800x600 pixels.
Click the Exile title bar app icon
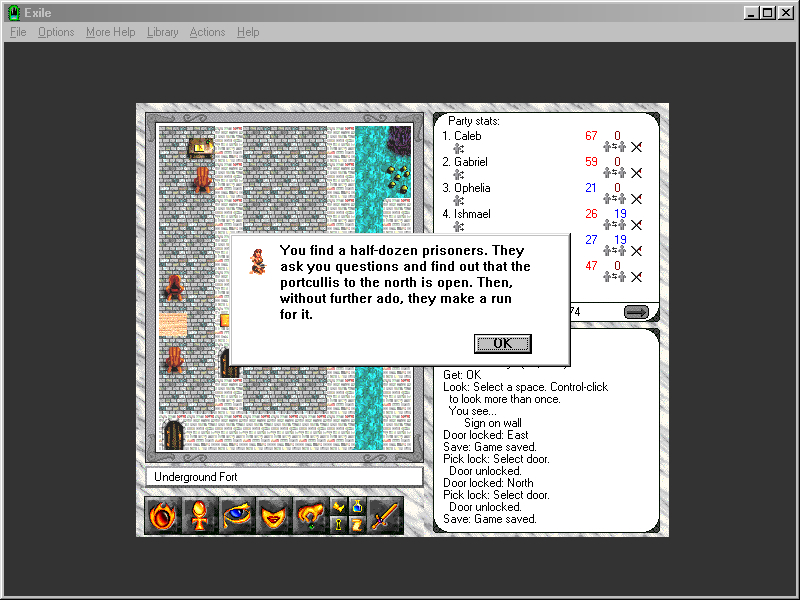point(14,12)
